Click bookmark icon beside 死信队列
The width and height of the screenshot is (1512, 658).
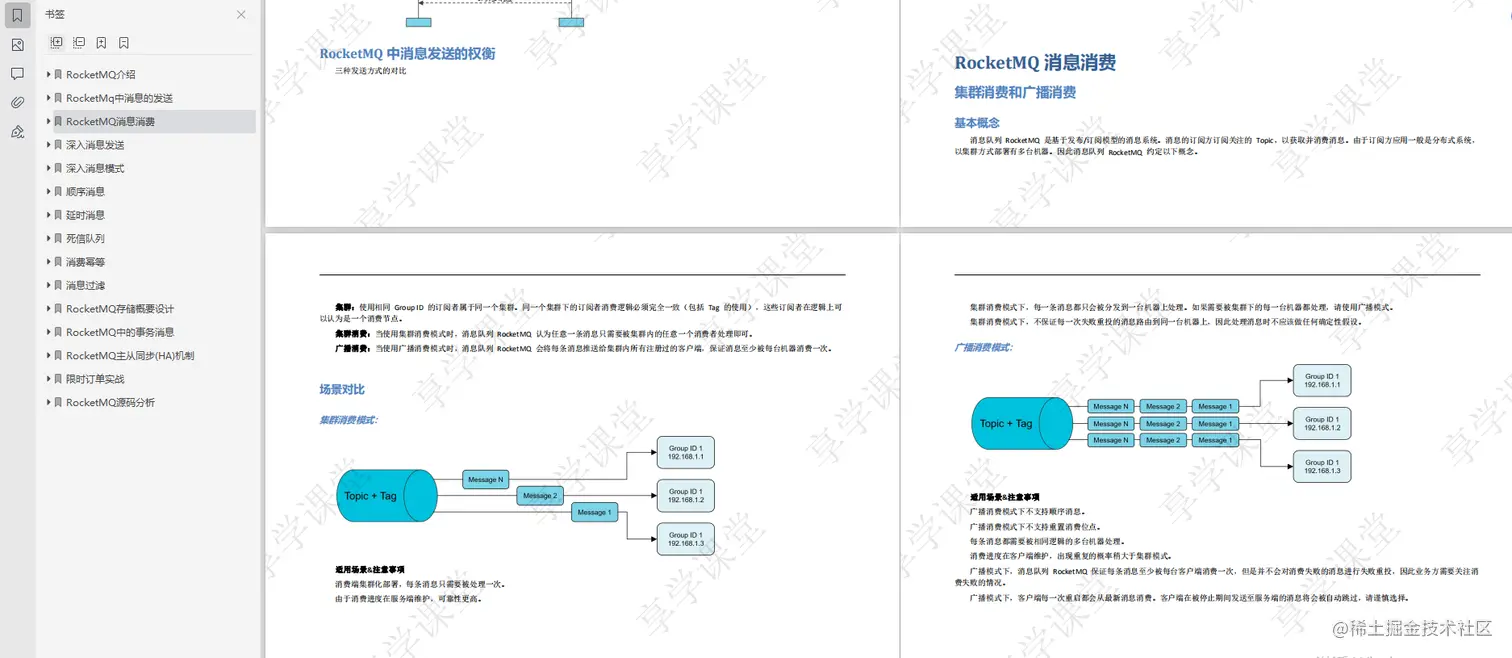(x=58, y=239)
